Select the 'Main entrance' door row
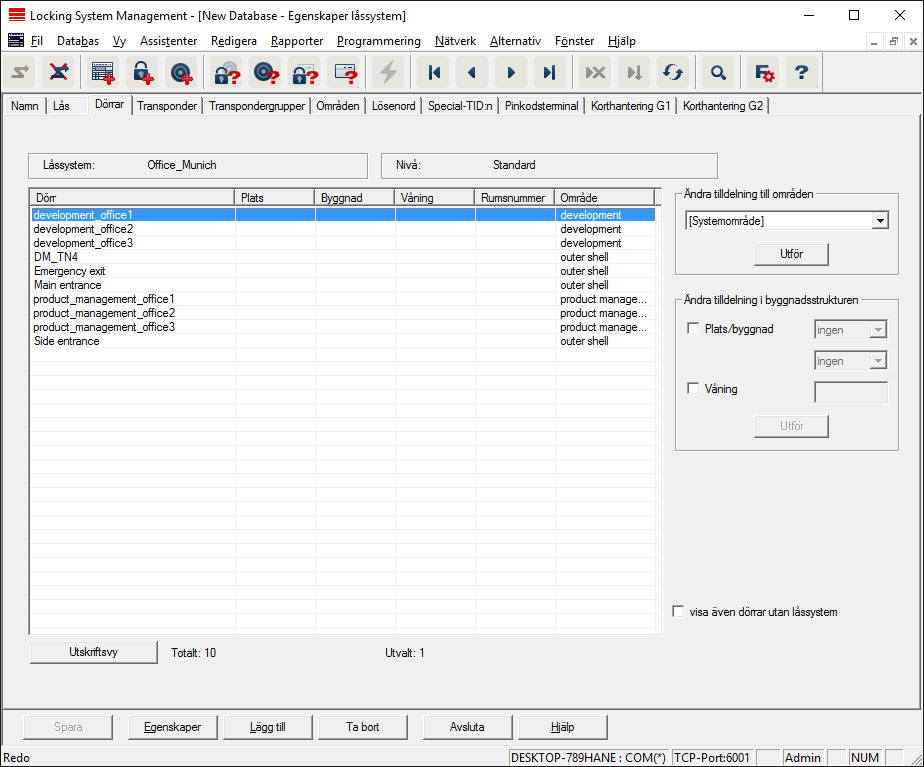The width and height of the screenshot is (924, 767). (68, 285)
